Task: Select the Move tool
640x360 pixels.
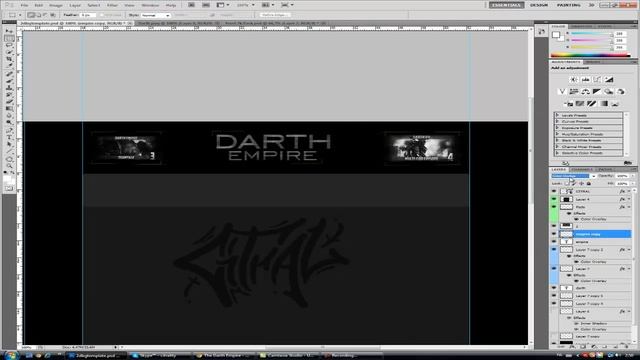Action: tap(9, 31)
